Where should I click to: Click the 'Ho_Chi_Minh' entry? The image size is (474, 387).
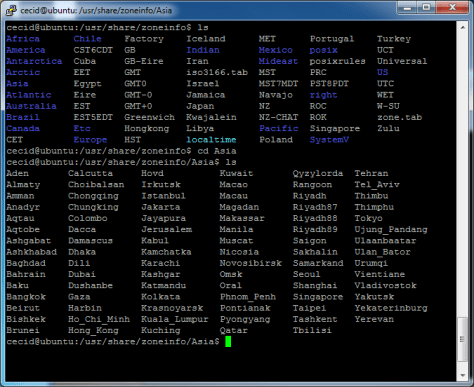[x=99, y=319]
